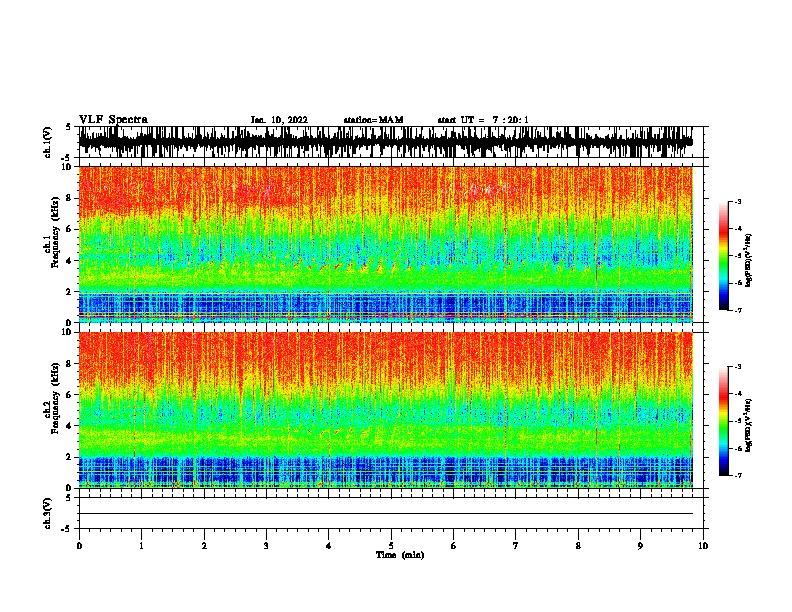Click time axis tick label "1"
Screen dimensions: 792x612
tap(141, 545)
